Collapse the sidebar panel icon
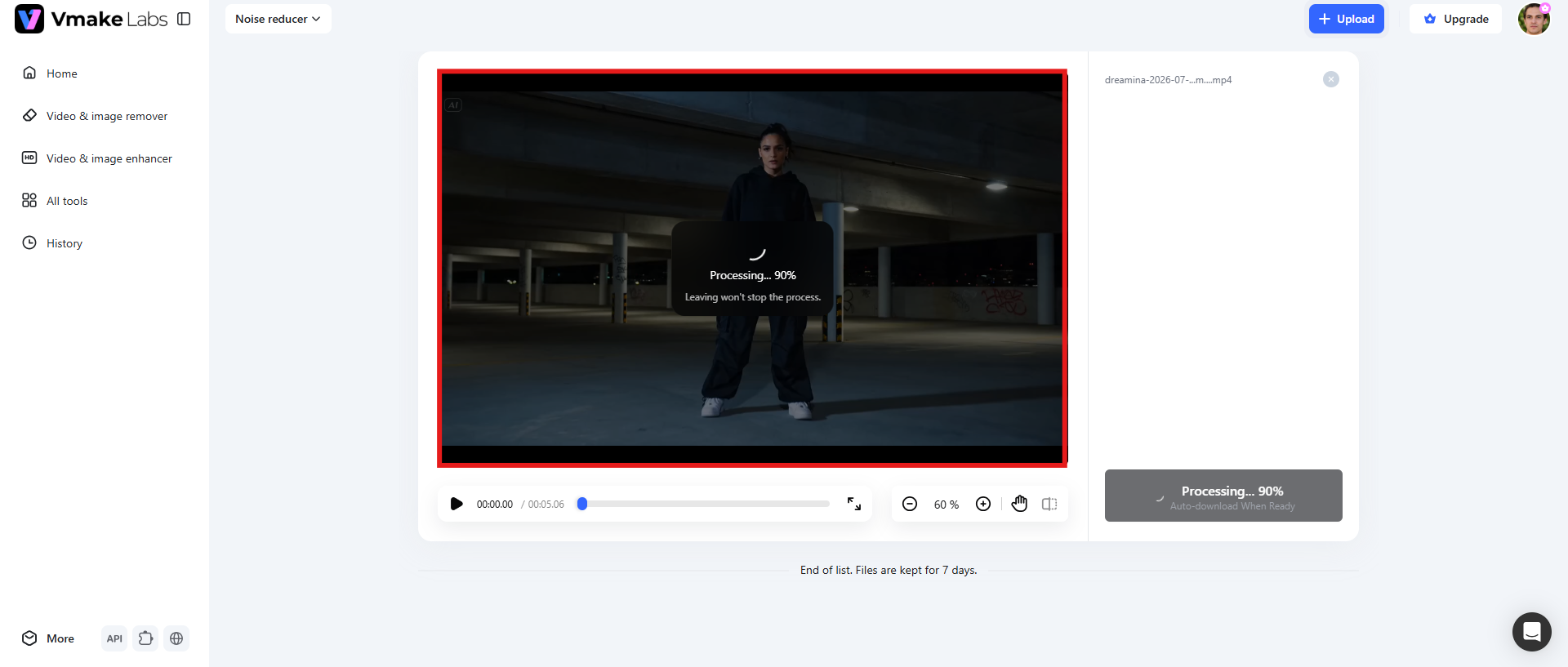This screenshot has height=667, width=1568. point(184,19)
